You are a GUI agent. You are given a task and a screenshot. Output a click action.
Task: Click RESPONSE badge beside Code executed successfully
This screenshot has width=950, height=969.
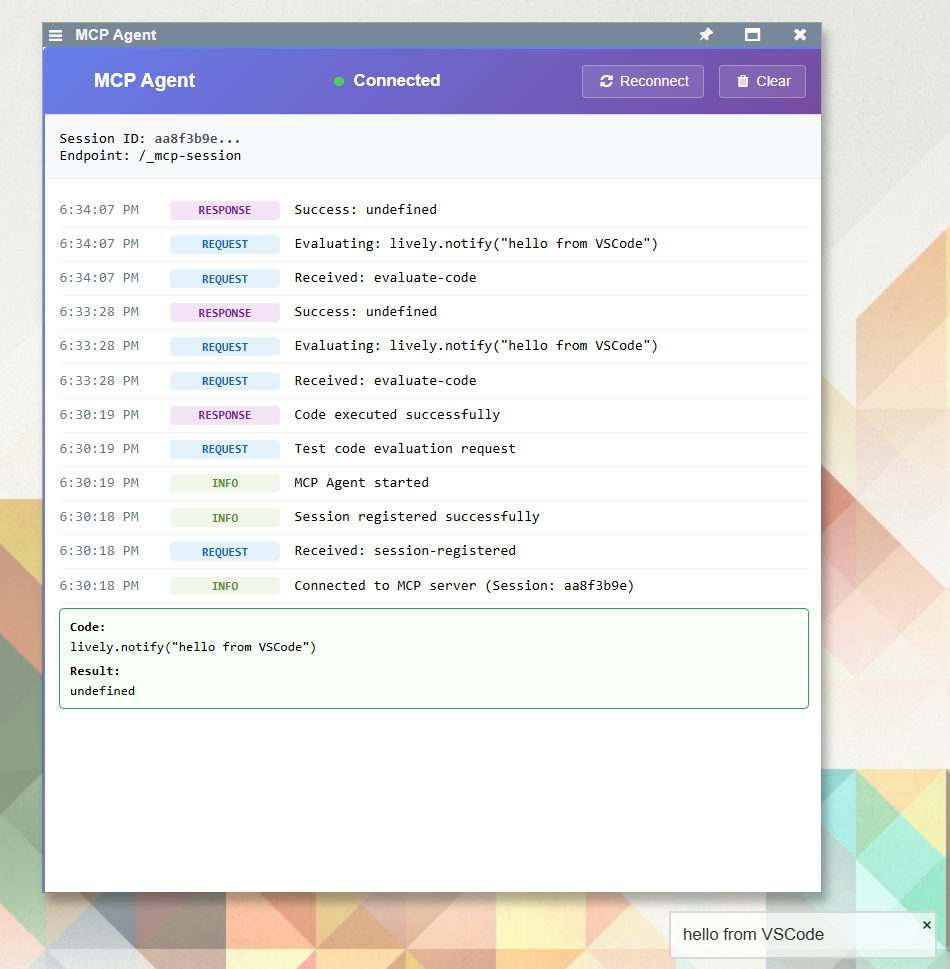pyautogui.click(x=225, y=415)
